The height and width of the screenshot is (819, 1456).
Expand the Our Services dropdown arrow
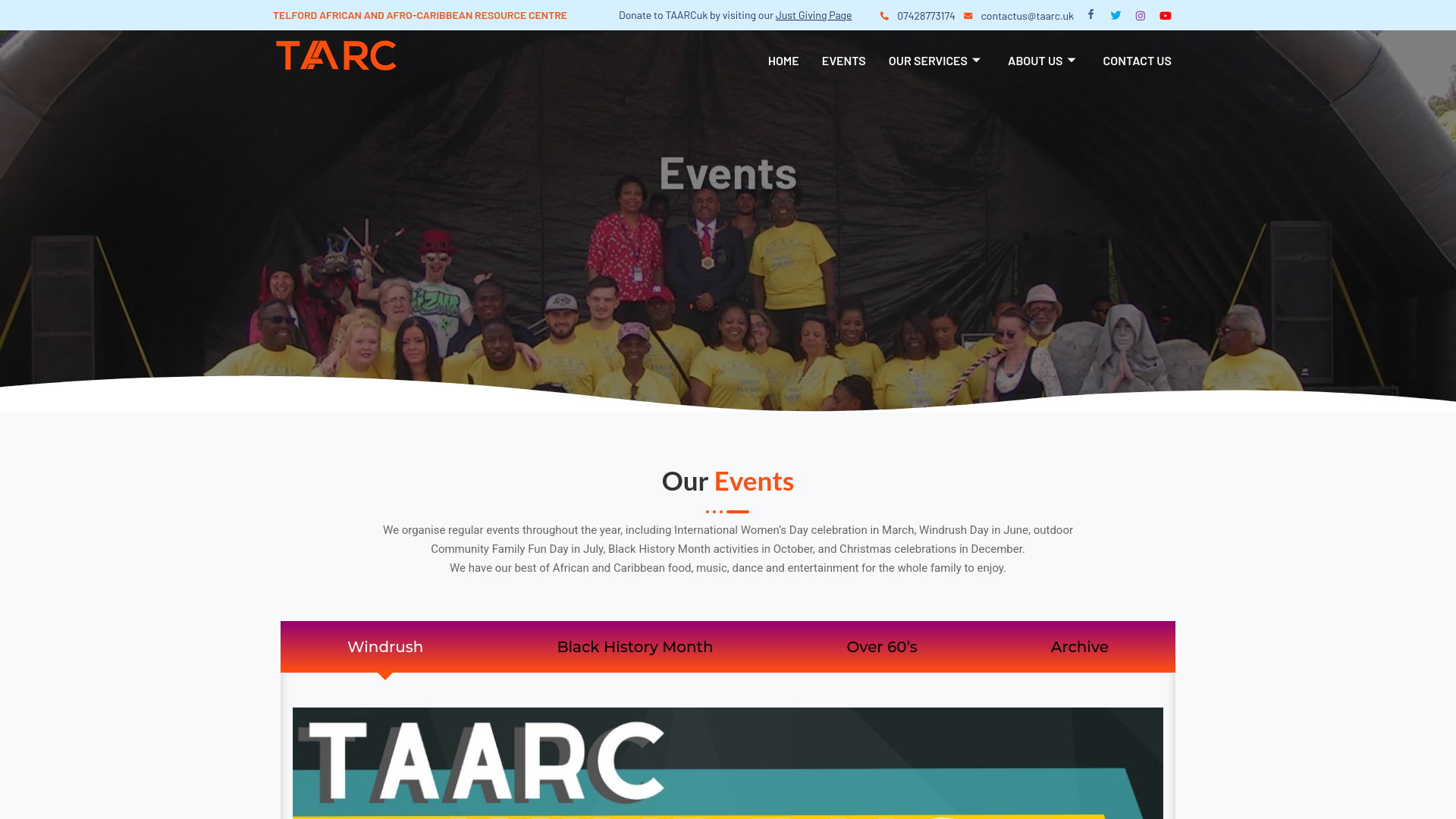click(x=977, y=60)
